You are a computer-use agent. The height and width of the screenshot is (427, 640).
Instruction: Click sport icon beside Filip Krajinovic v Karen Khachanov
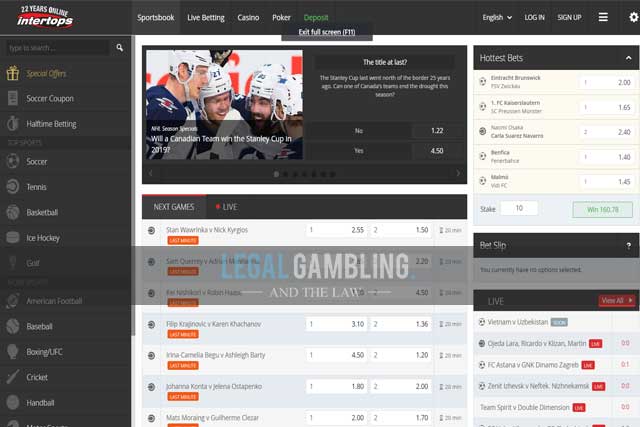tap(151, 325)
